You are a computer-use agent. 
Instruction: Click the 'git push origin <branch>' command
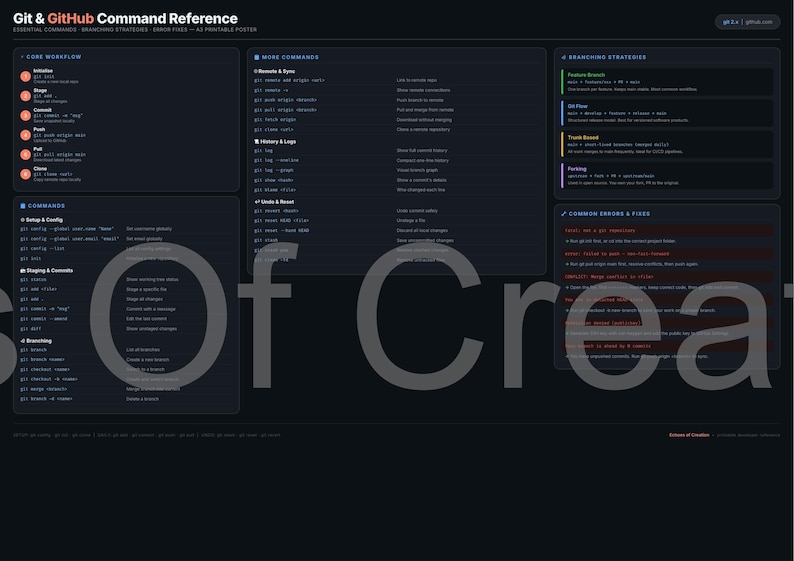[285, 100]
